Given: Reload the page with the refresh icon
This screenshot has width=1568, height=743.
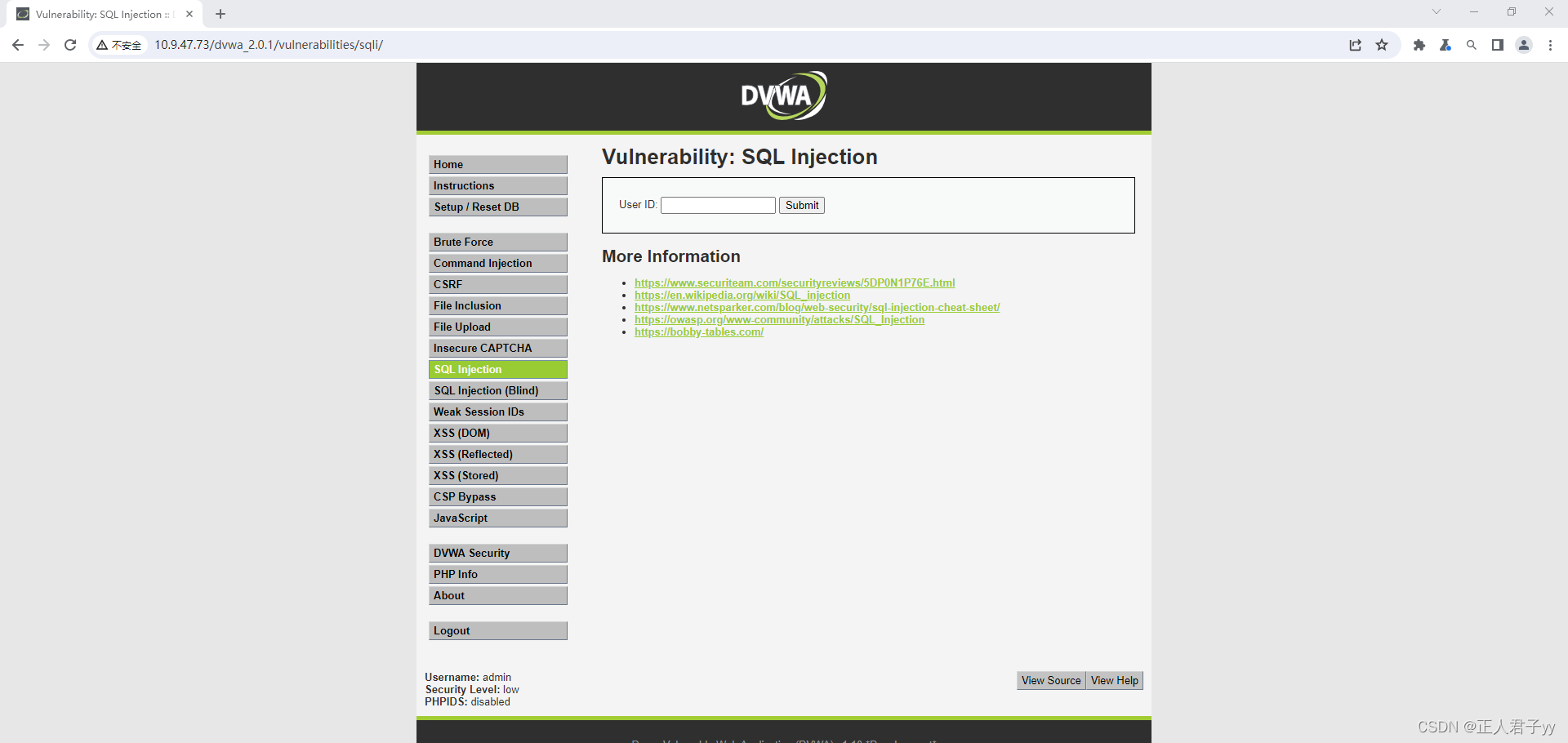Looking at the screenshot, I should point(70,45).
